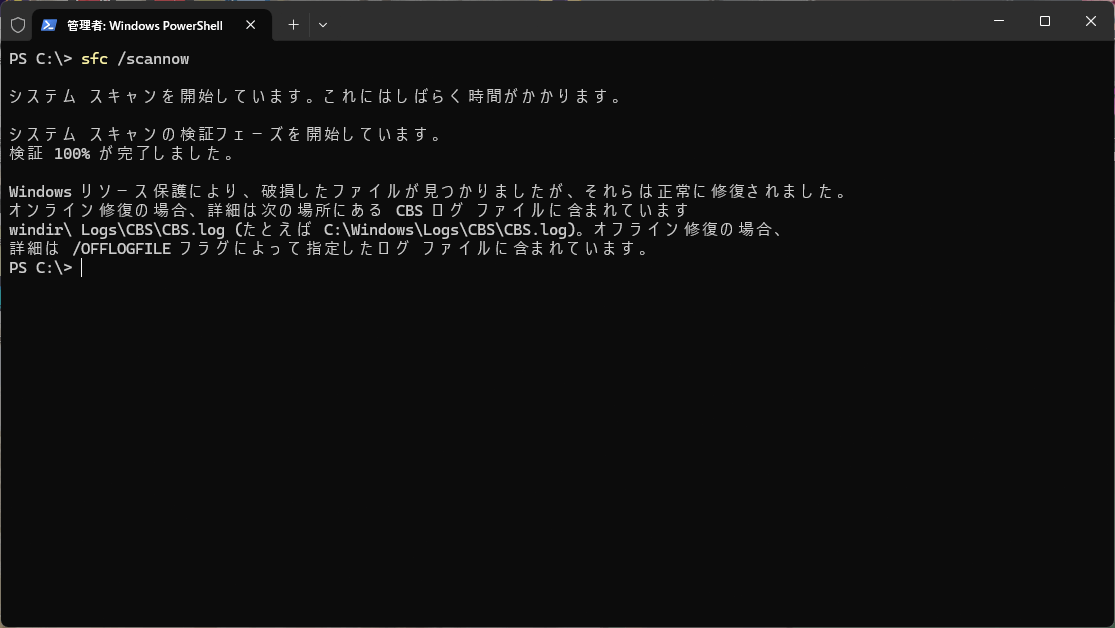Click the line starting オンライン修復の場合
The width and height of the screenshot is (1115, 628).
point(349,211)
